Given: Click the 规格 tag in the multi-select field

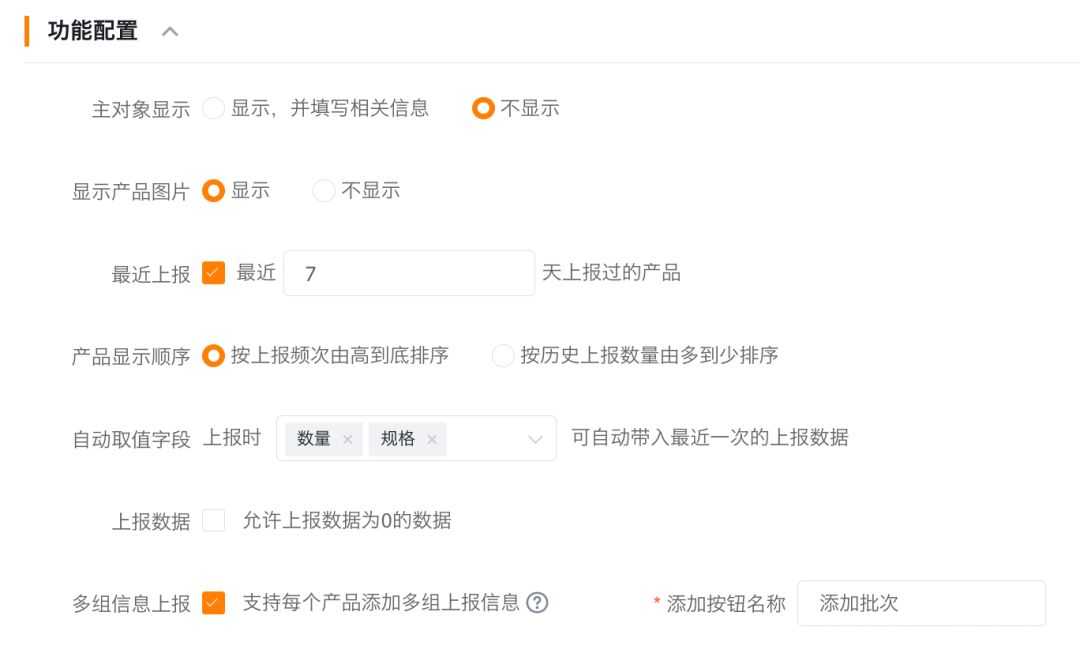Looking at the screenshot, I should [398, 439].
